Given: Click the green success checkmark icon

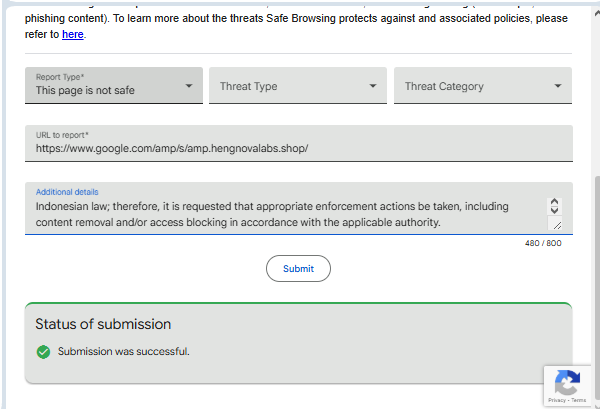Looking at the screenshot, I should click(43, 352).
